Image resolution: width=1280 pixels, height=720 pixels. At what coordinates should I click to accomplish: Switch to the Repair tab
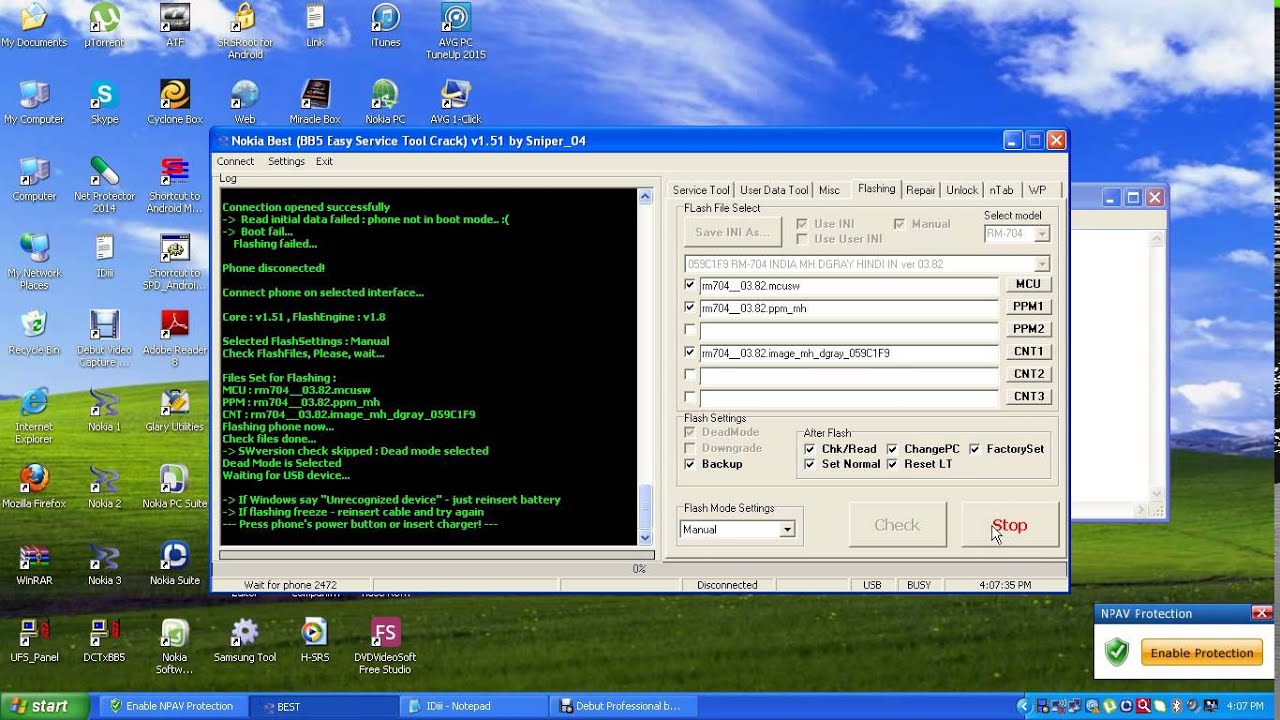click(921, 190)
